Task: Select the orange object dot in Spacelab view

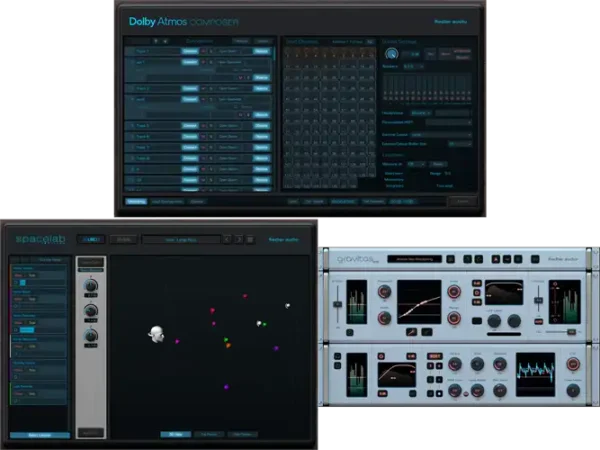Action: [x=228, y=346]
